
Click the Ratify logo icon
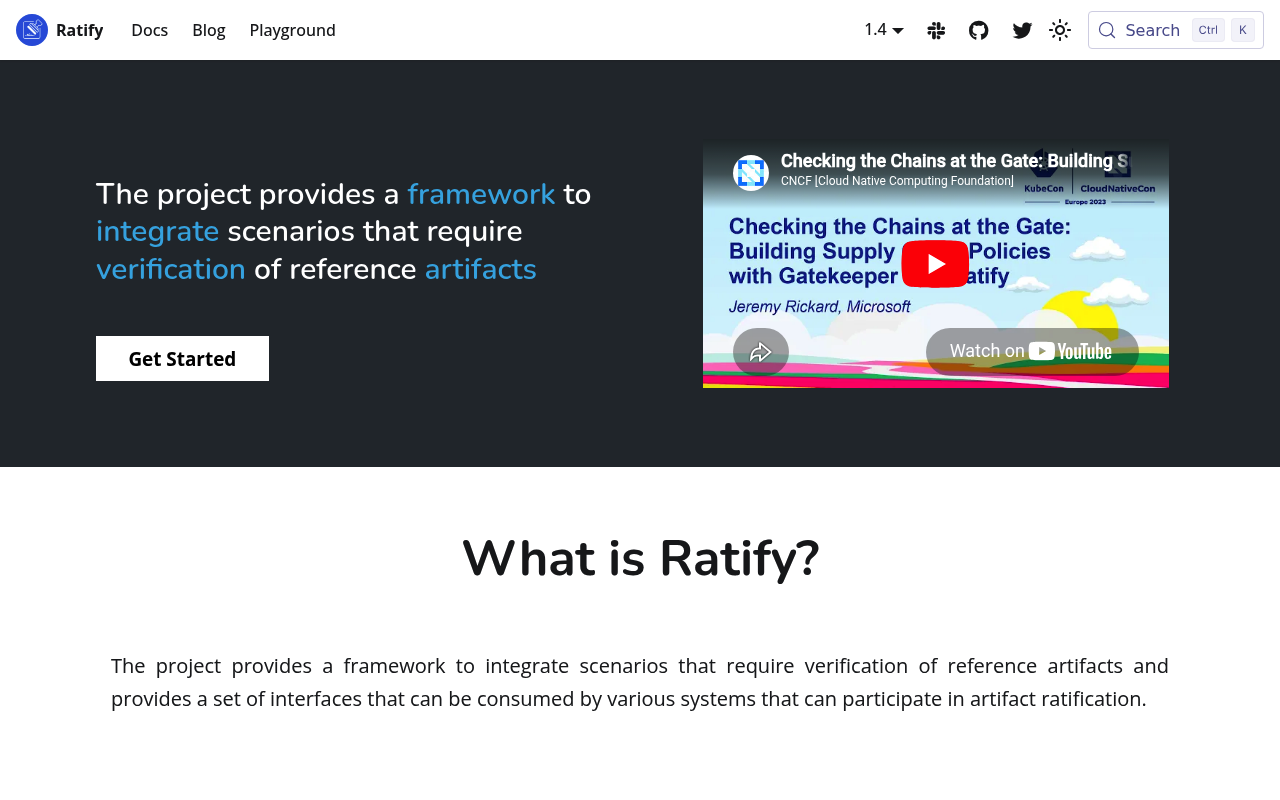pyautogui.click(x=32, y=30)
